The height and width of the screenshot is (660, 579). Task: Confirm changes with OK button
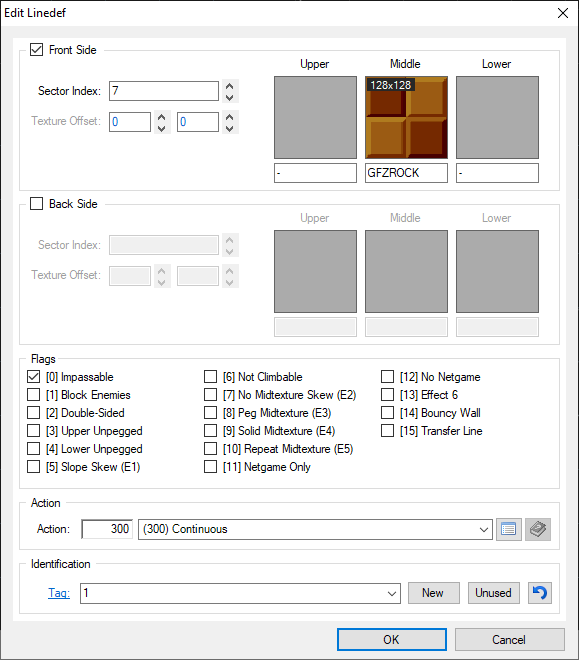pyautogui.click(x=392, y=639)
